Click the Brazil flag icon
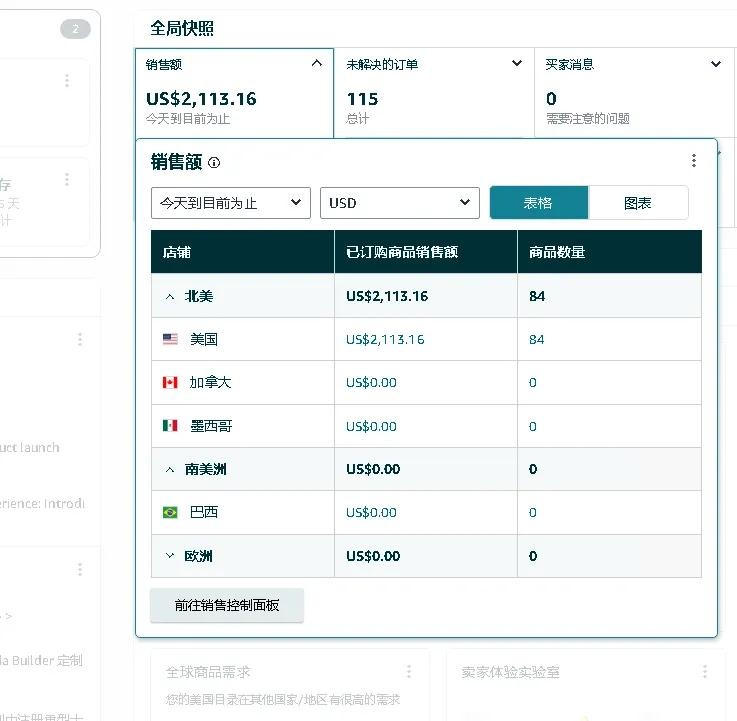737x721 pixels. (170, 512)
